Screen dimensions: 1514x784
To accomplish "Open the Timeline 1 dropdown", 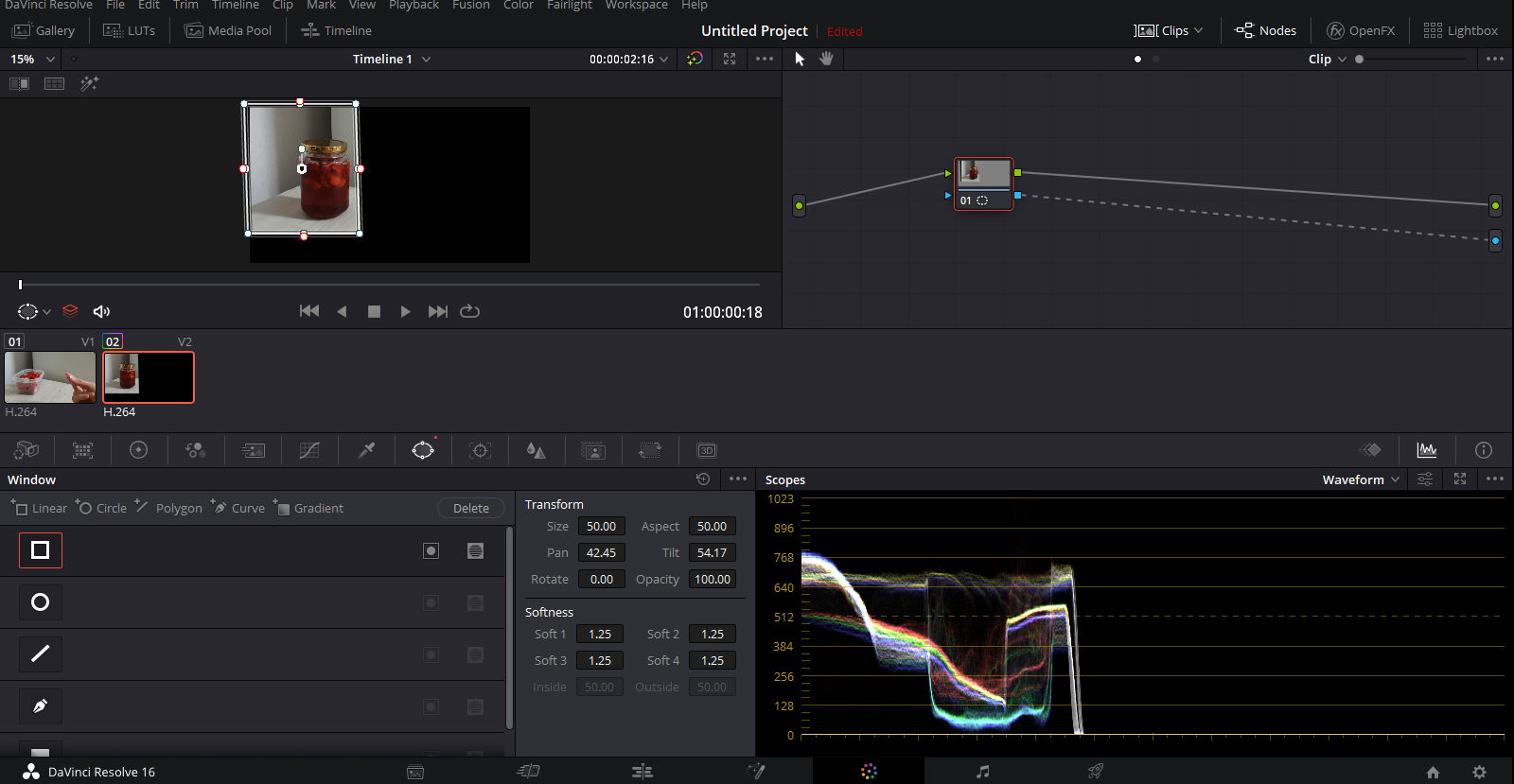I will pos(392,59).
